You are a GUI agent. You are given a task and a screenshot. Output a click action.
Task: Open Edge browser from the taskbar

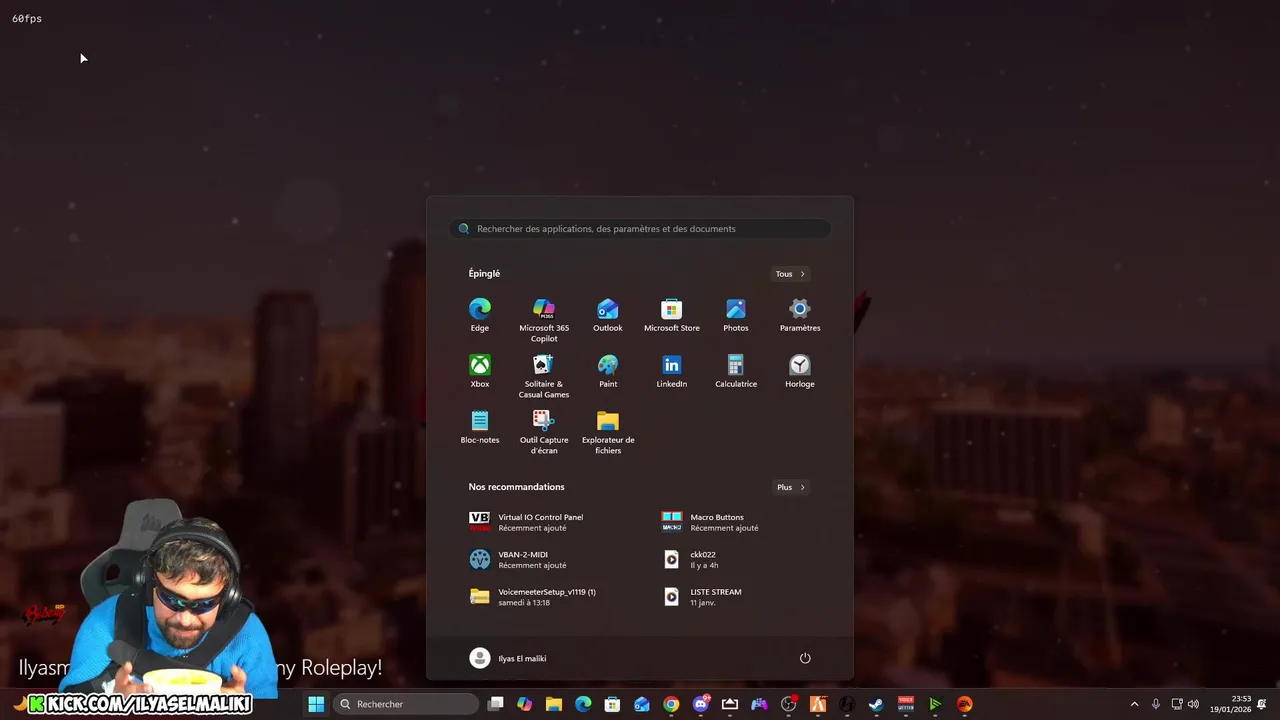point(583,704)
